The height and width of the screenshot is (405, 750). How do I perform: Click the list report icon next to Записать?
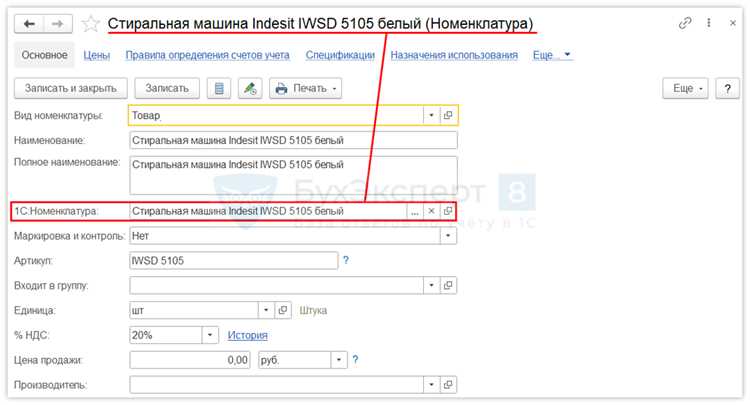pos(219,88)
